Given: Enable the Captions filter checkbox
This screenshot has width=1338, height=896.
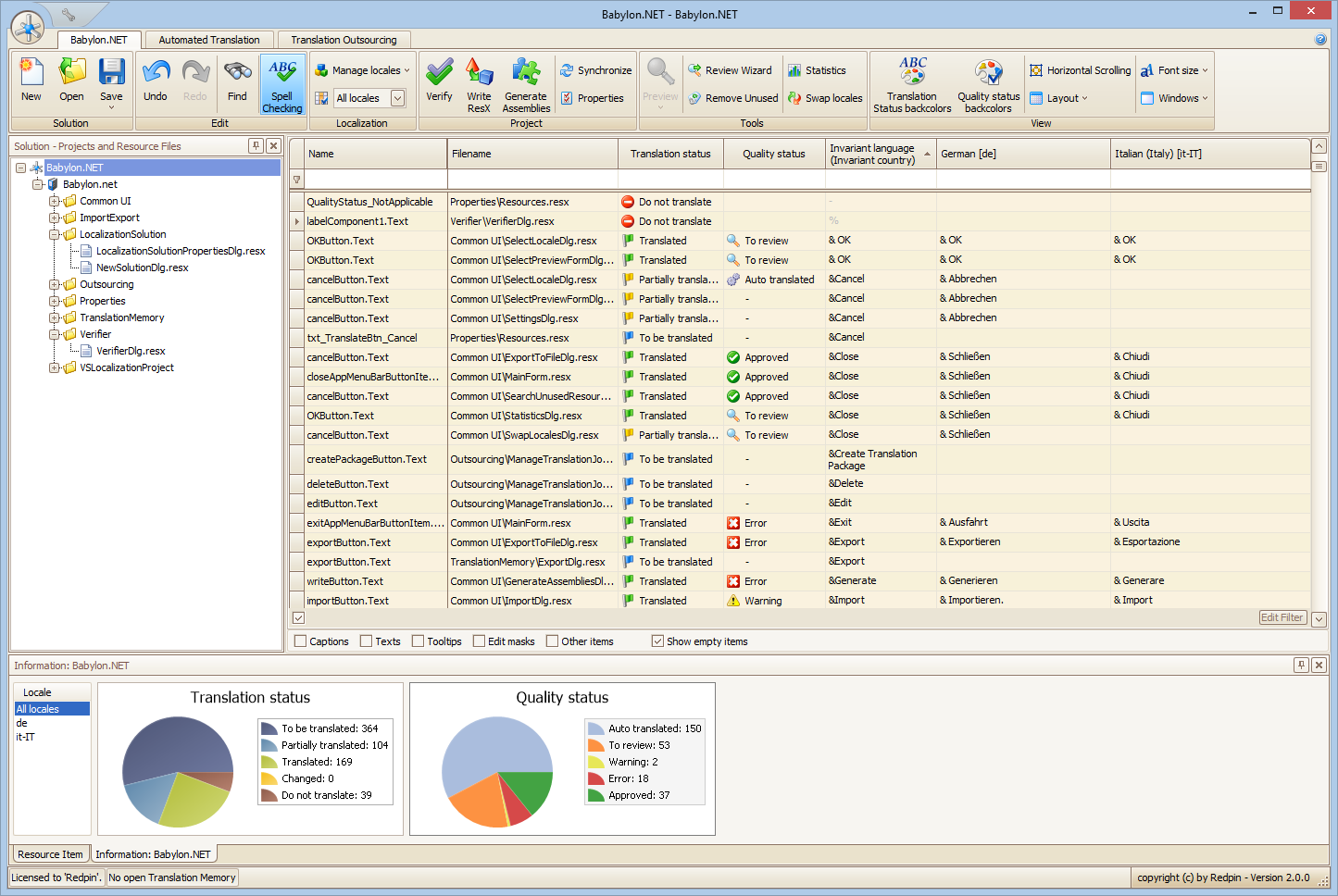Looking at the screenshot, I should [300, 641].
